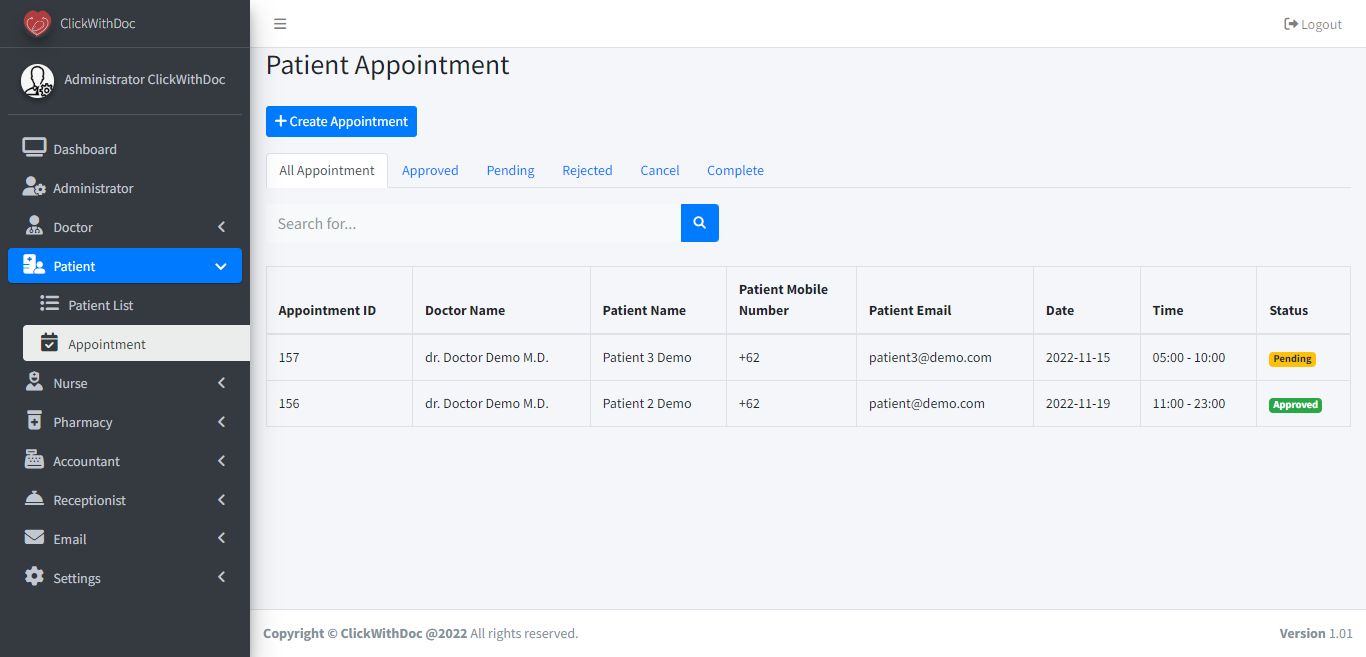Open the Rejected appointments tab

(587, 171)
